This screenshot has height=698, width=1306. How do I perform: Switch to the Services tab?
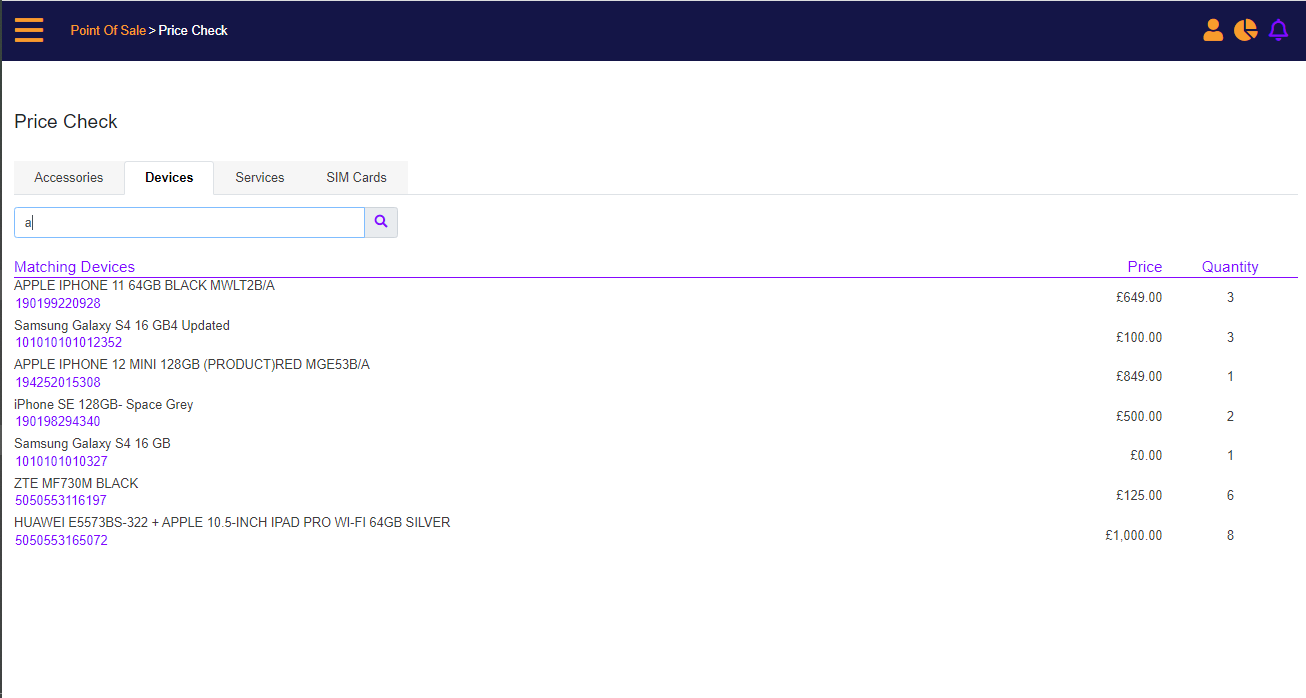pyautogui.click(x=260, y=177)
